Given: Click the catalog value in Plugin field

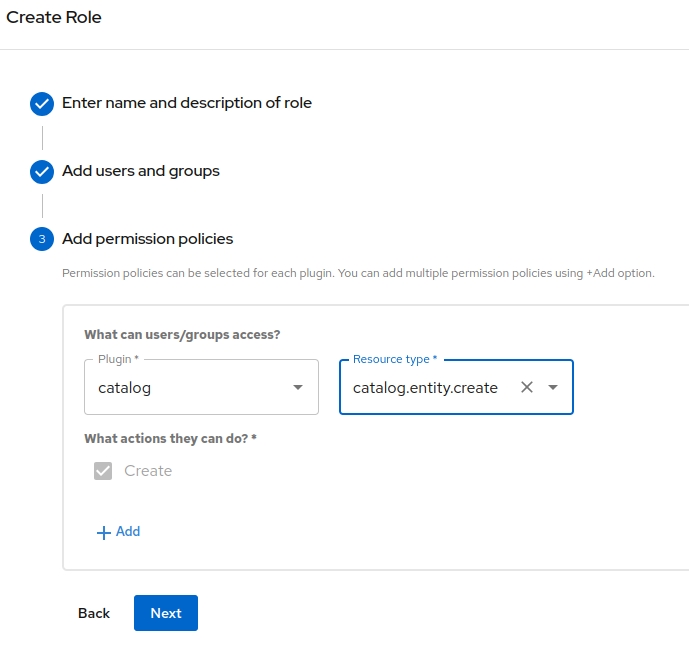Looking at the screenshot, I should (125, 387).
